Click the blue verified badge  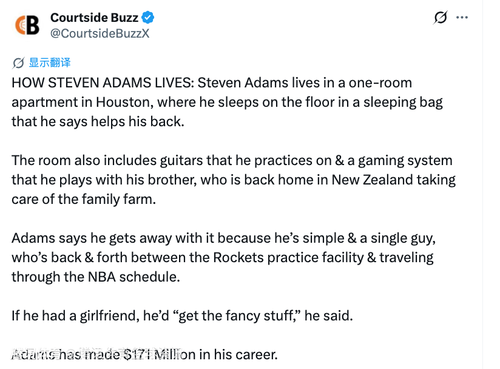point(148,17)
